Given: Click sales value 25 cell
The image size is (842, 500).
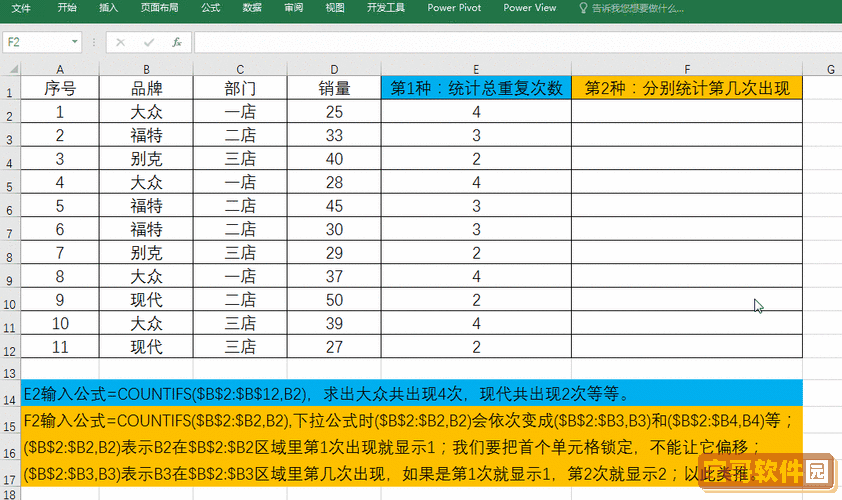Looking at the screenshot, I should click(334, 112).
